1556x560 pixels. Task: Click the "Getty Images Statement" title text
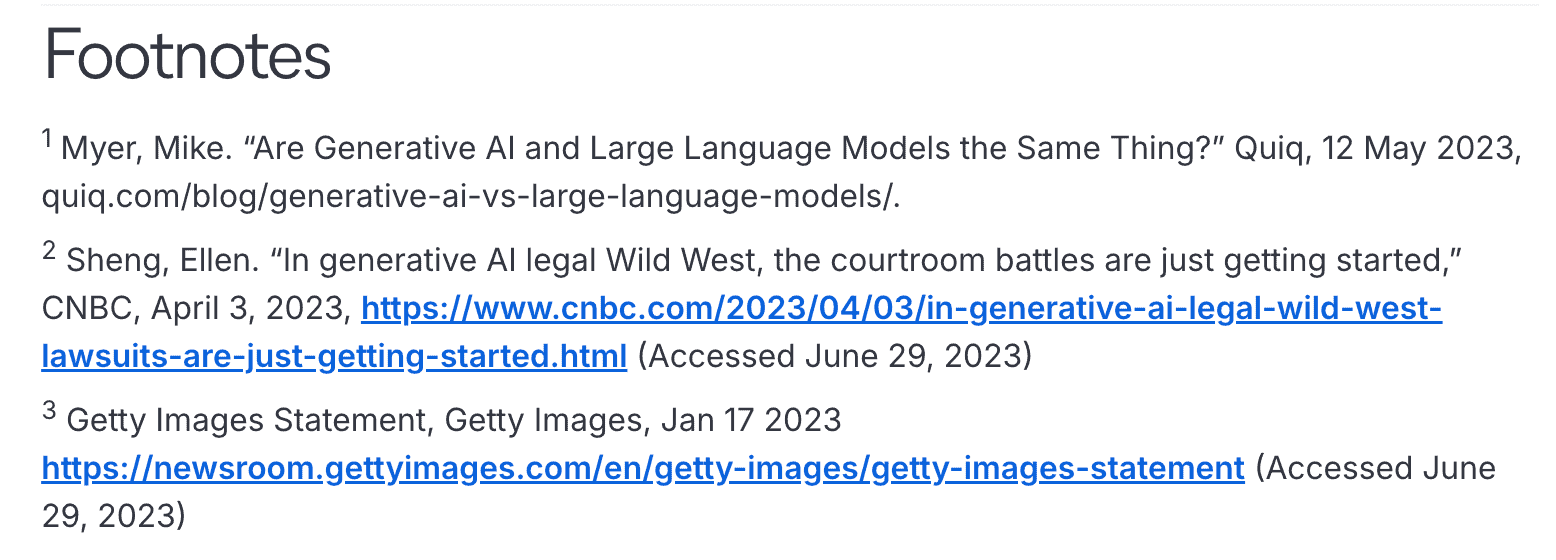(246, 421)
